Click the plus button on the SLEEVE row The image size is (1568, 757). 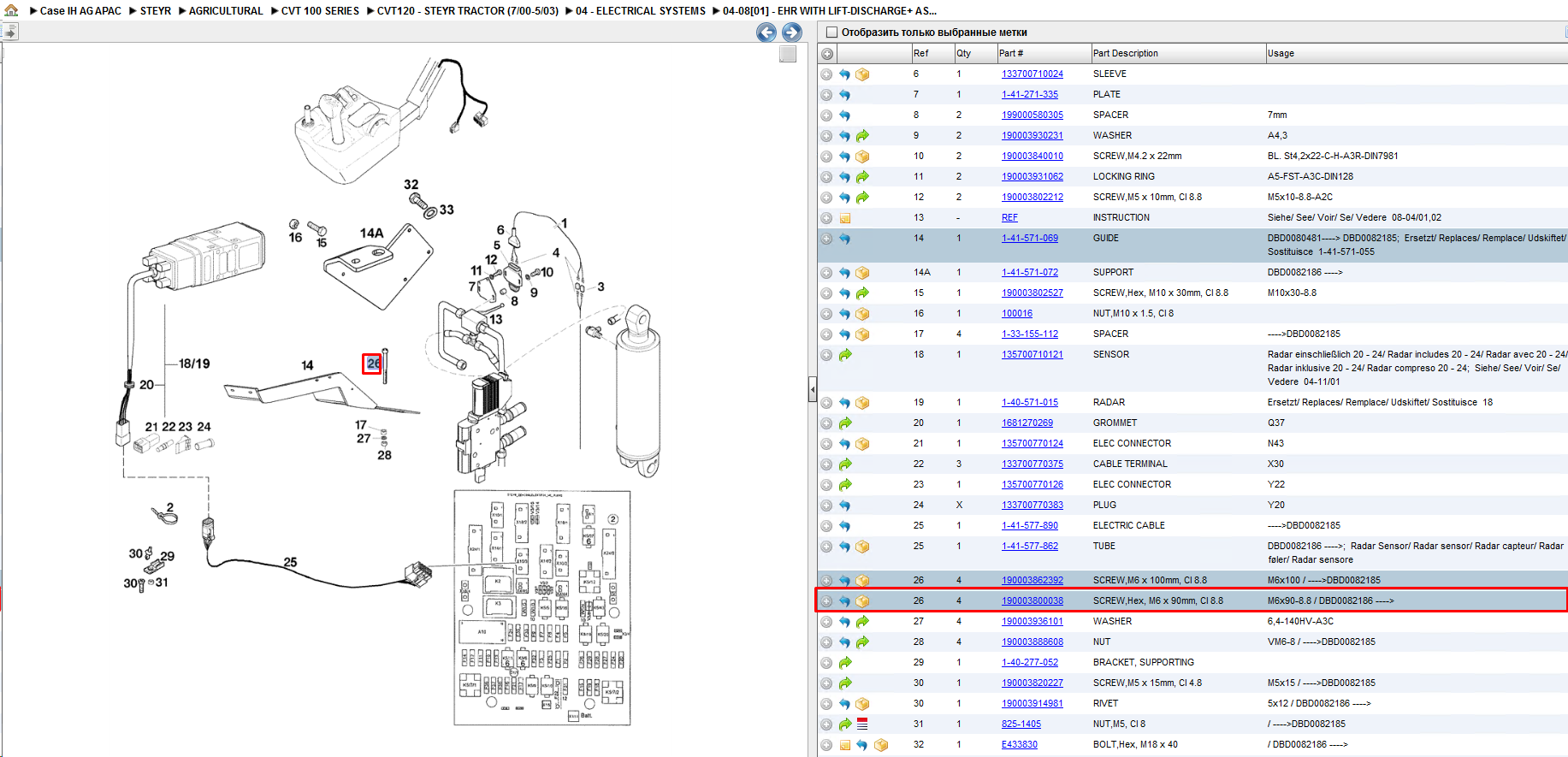(826, 74)
